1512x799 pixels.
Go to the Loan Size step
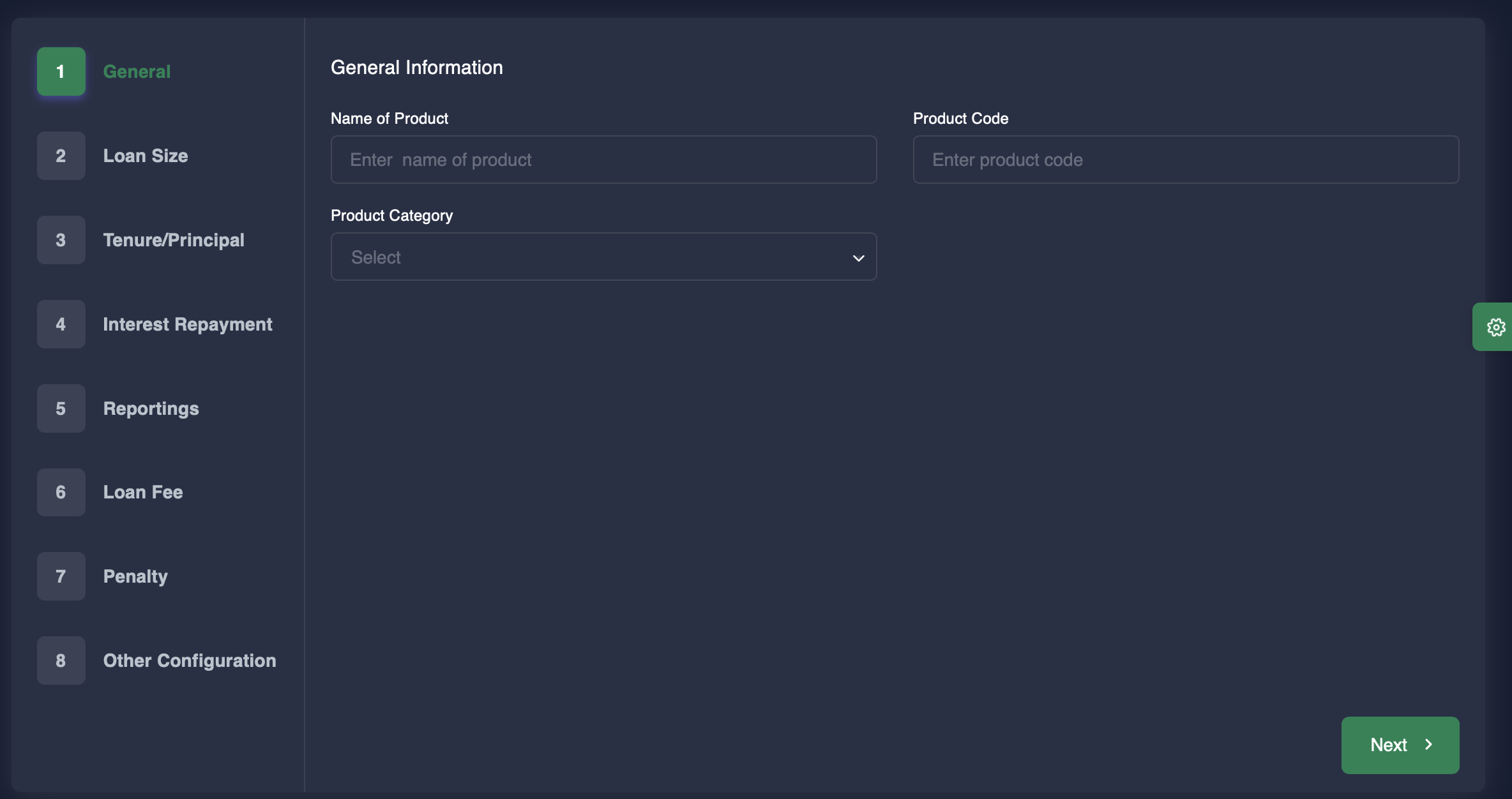click(146, 156)
